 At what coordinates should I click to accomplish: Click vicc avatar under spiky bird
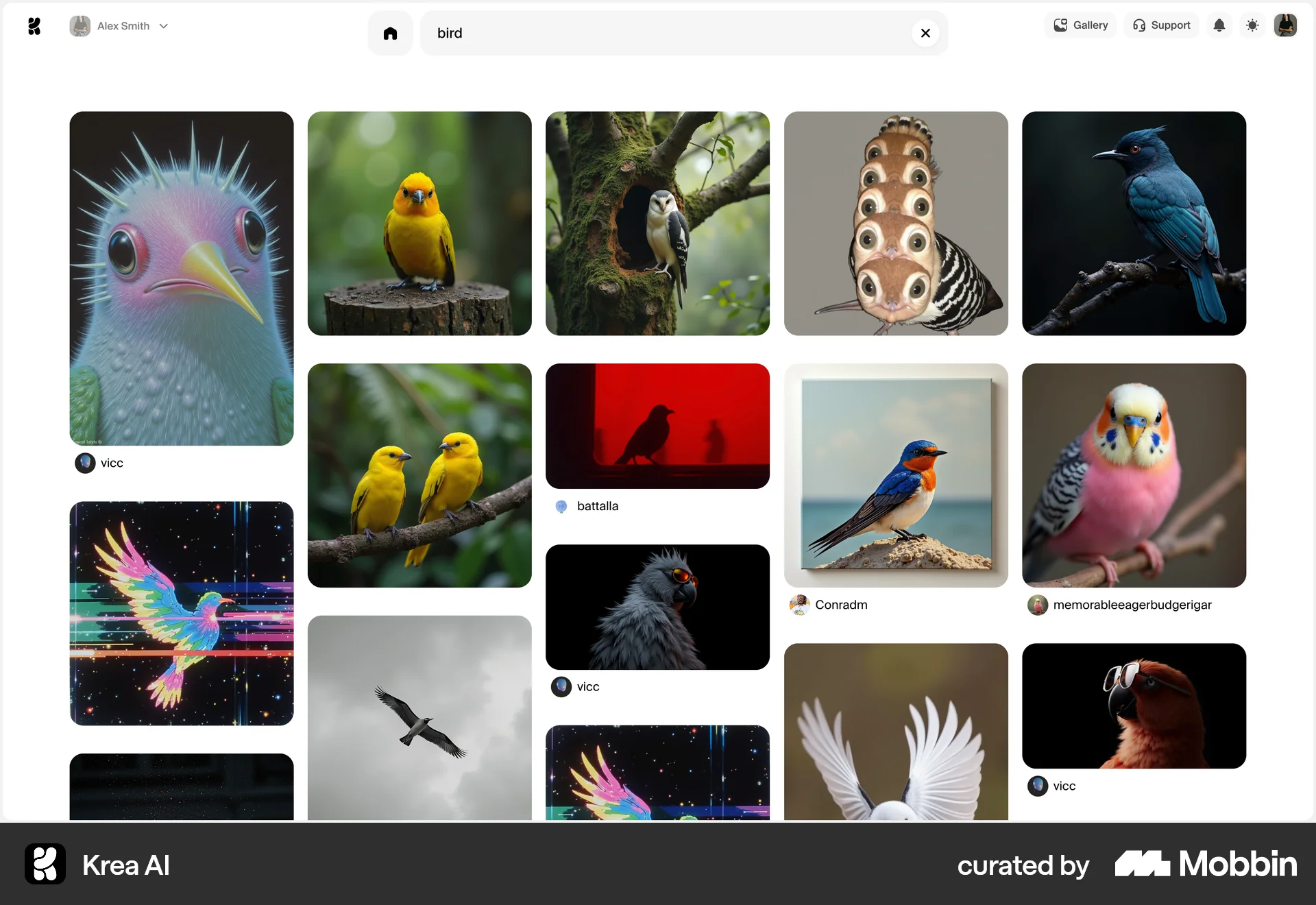point(85,463)
